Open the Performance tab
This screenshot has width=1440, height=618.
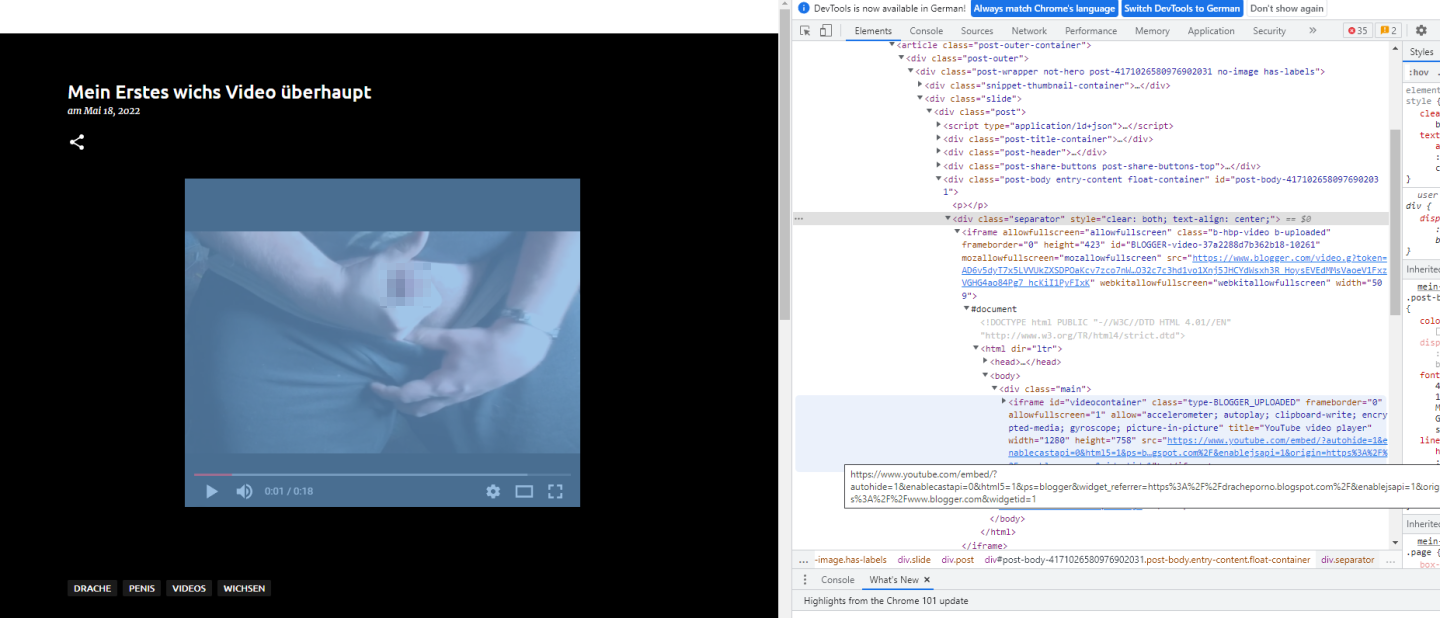coord(1091,31)
